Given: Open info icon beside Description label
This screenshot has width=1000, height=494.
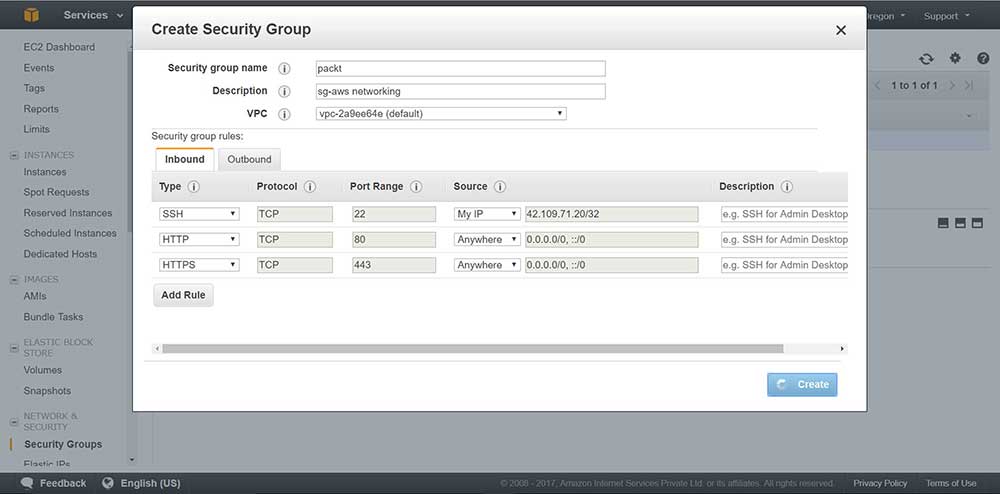Looking at the screenshot, I should pyautogui.click(x=284, y=91).
